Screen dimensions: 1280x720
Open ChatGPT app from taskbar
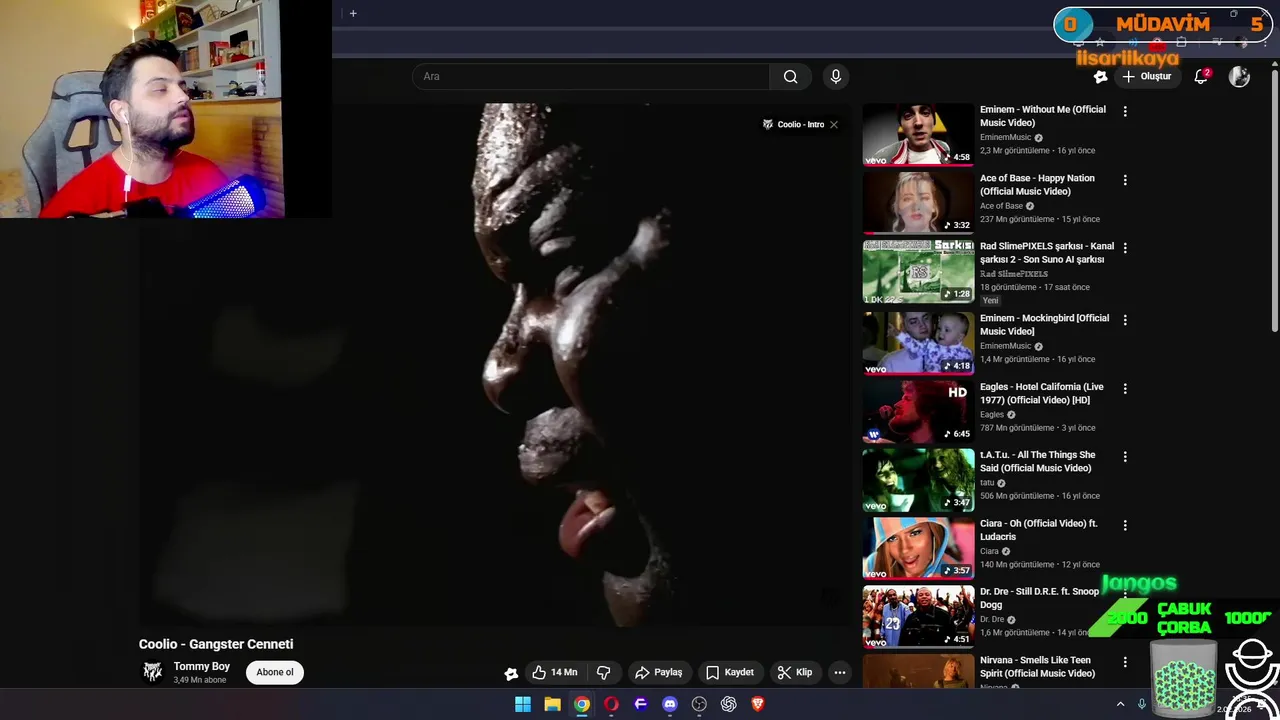(729, 704)
